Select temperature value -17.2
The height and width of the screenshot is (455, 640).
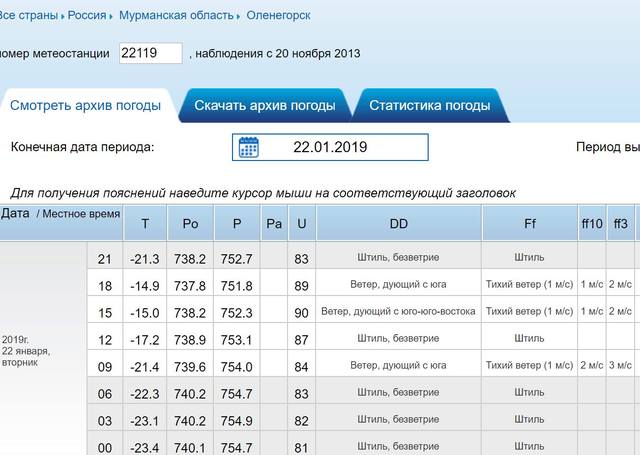(x=145, y=340)
